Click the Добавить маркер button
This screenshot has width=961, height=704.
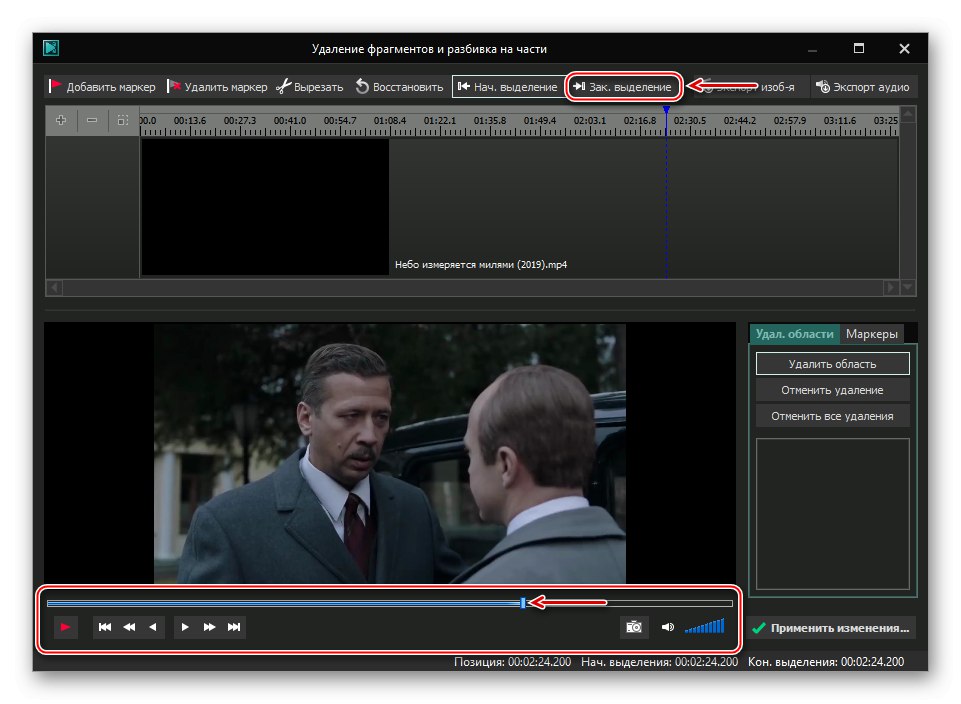(x=102, y=86)
